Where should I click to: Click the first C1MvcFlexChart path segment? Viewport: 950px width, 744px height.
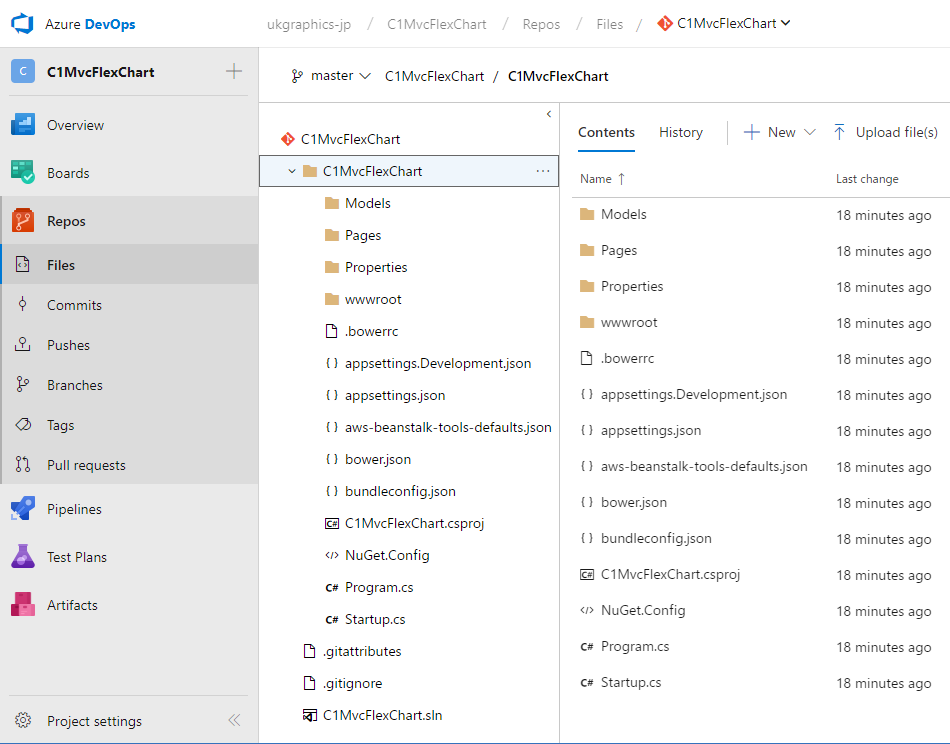(x=434, y=76)
